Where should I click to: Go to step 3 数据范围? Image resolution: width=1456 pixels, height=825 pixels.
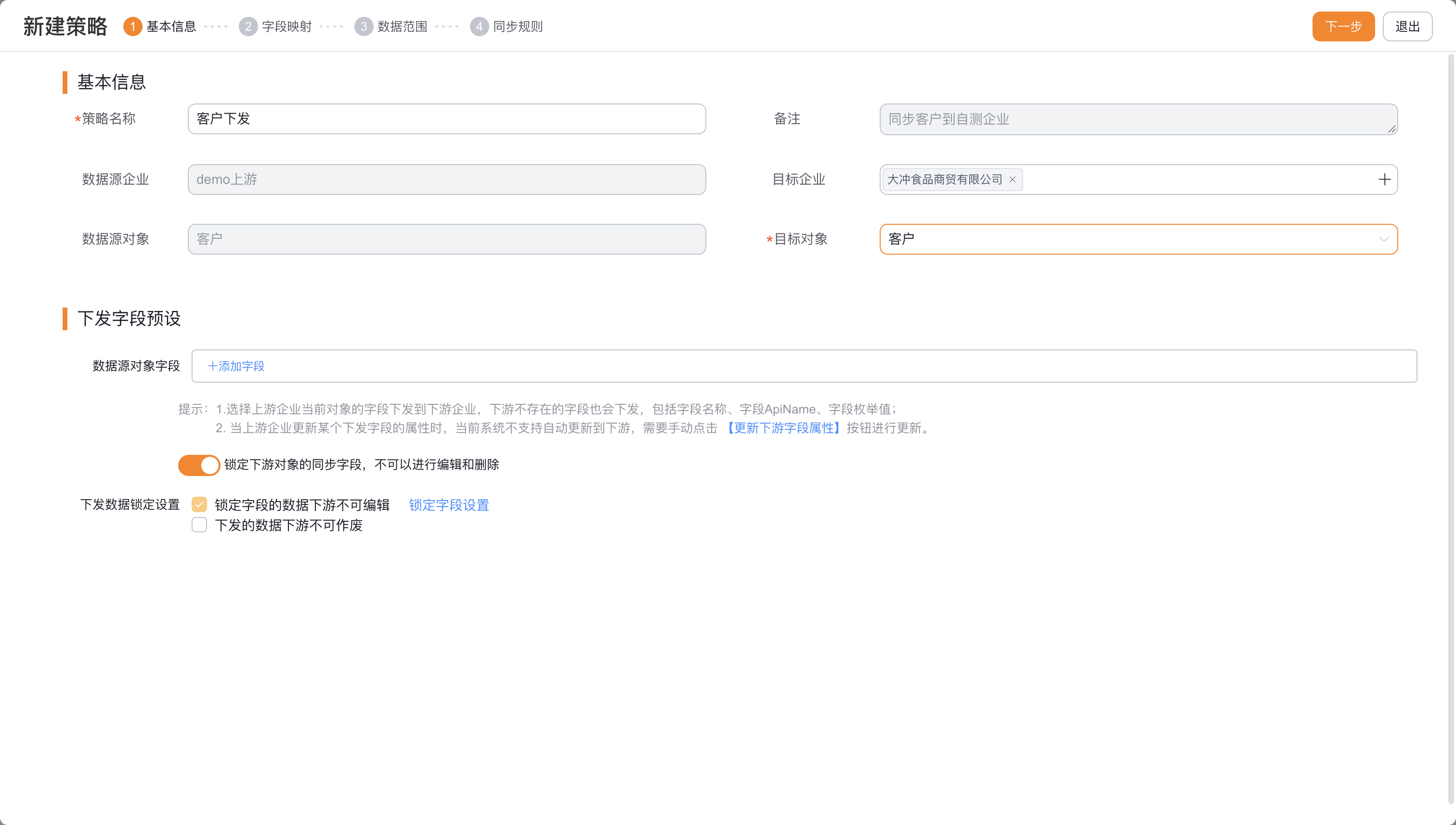point(391,26)
